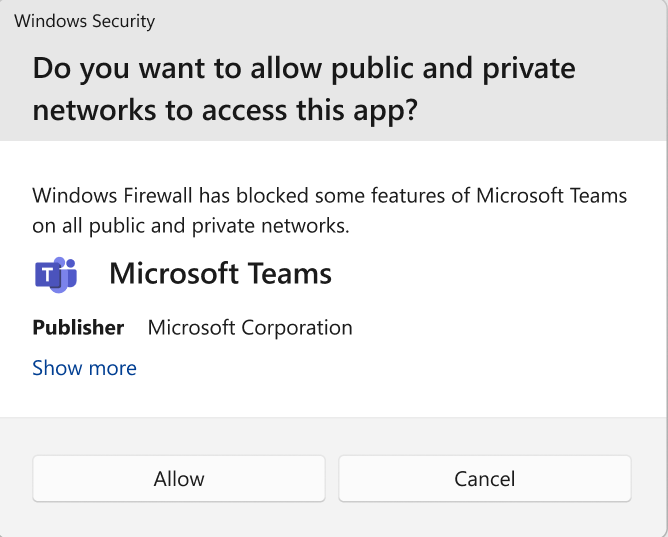This screenshot has height=537, width=668.
Task: Click the gray header area beside Windows Security
Action: (x=409, y=21)
